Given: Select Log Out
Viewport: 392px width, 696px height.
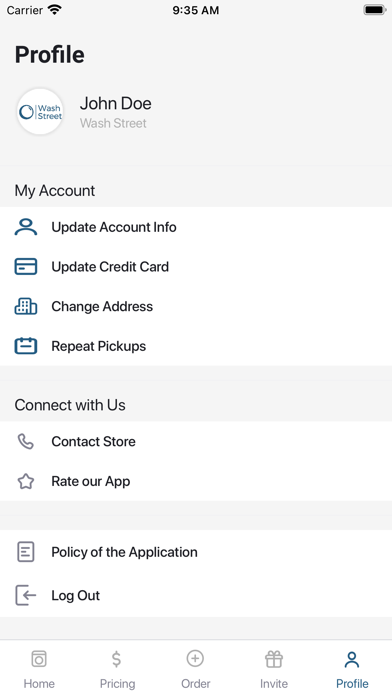Looking at the screenshot, I should point(196,595).
